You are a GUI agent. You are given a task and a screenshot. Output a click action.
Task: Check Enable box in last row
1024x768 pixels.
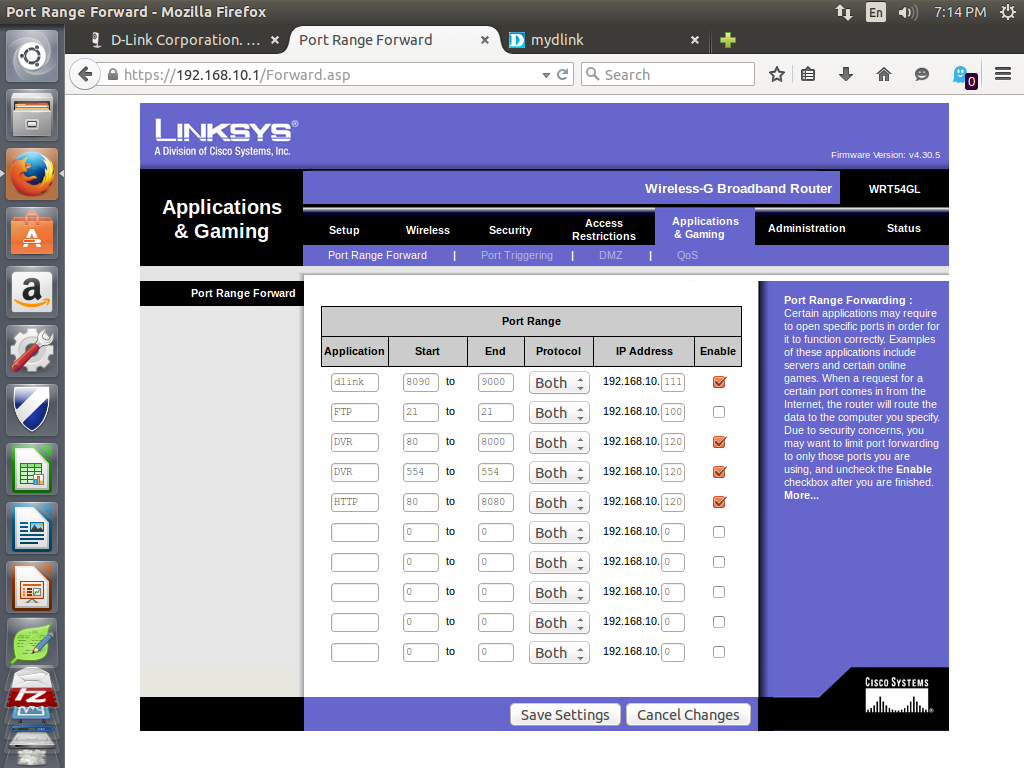point(719,652)
